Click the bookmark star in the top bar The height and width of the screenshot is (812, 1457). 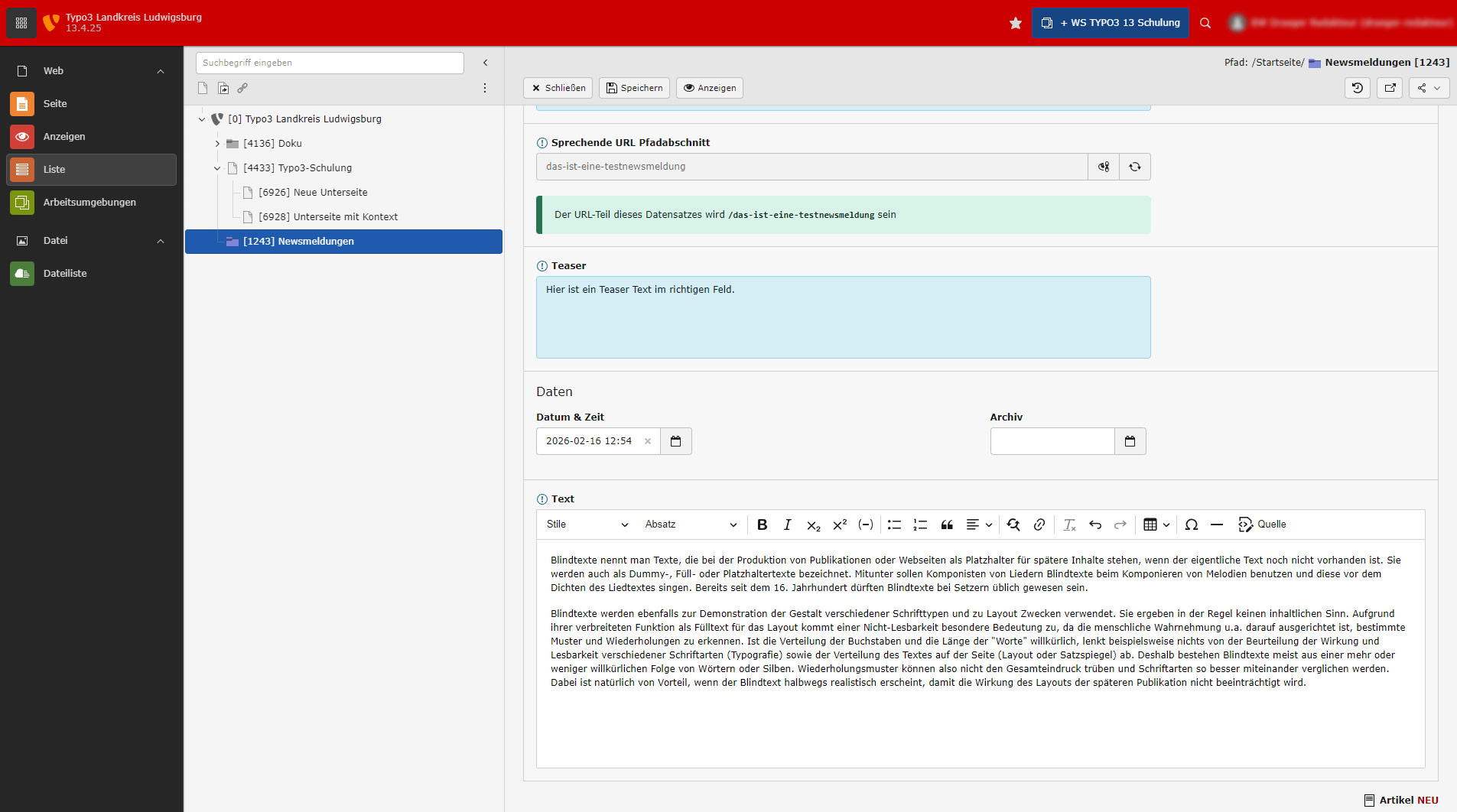tap(1015, 23)
